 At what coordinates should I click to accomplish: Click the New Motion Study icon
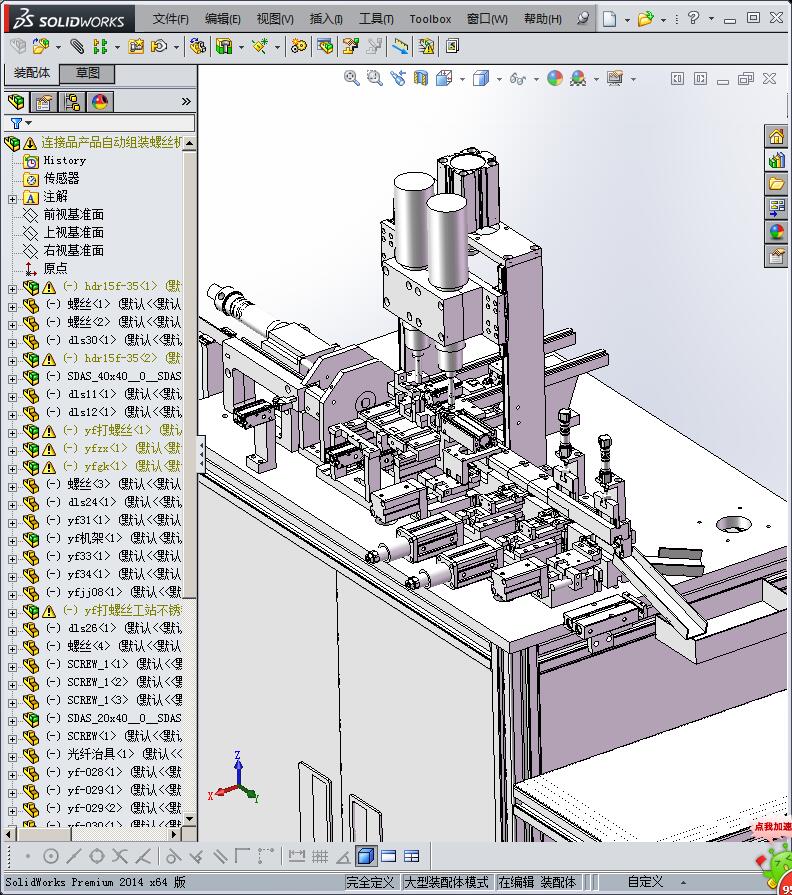point(298,46)
